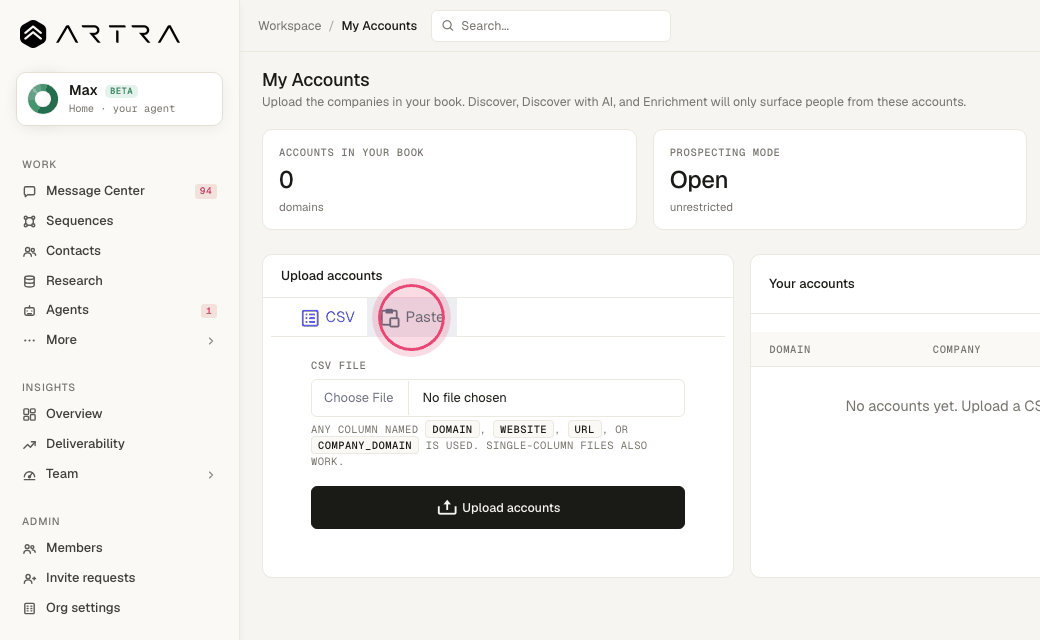Click the Overview grid icon
Image resolution: width=1040 pixels, height=640 pixels.
coord(29,415)
